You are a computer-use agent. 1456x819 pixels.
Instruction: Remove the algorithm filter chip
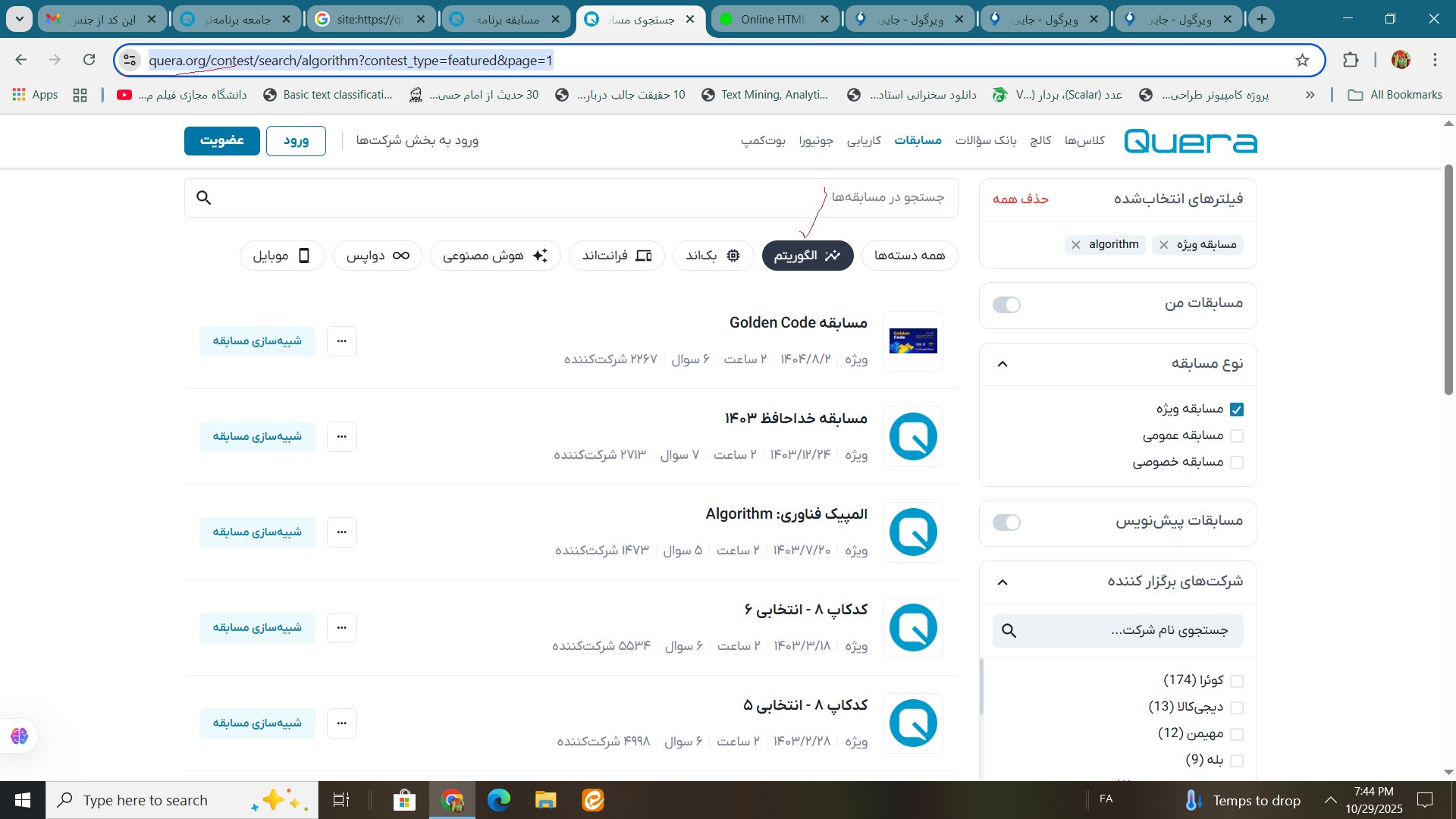point(1075,244)
